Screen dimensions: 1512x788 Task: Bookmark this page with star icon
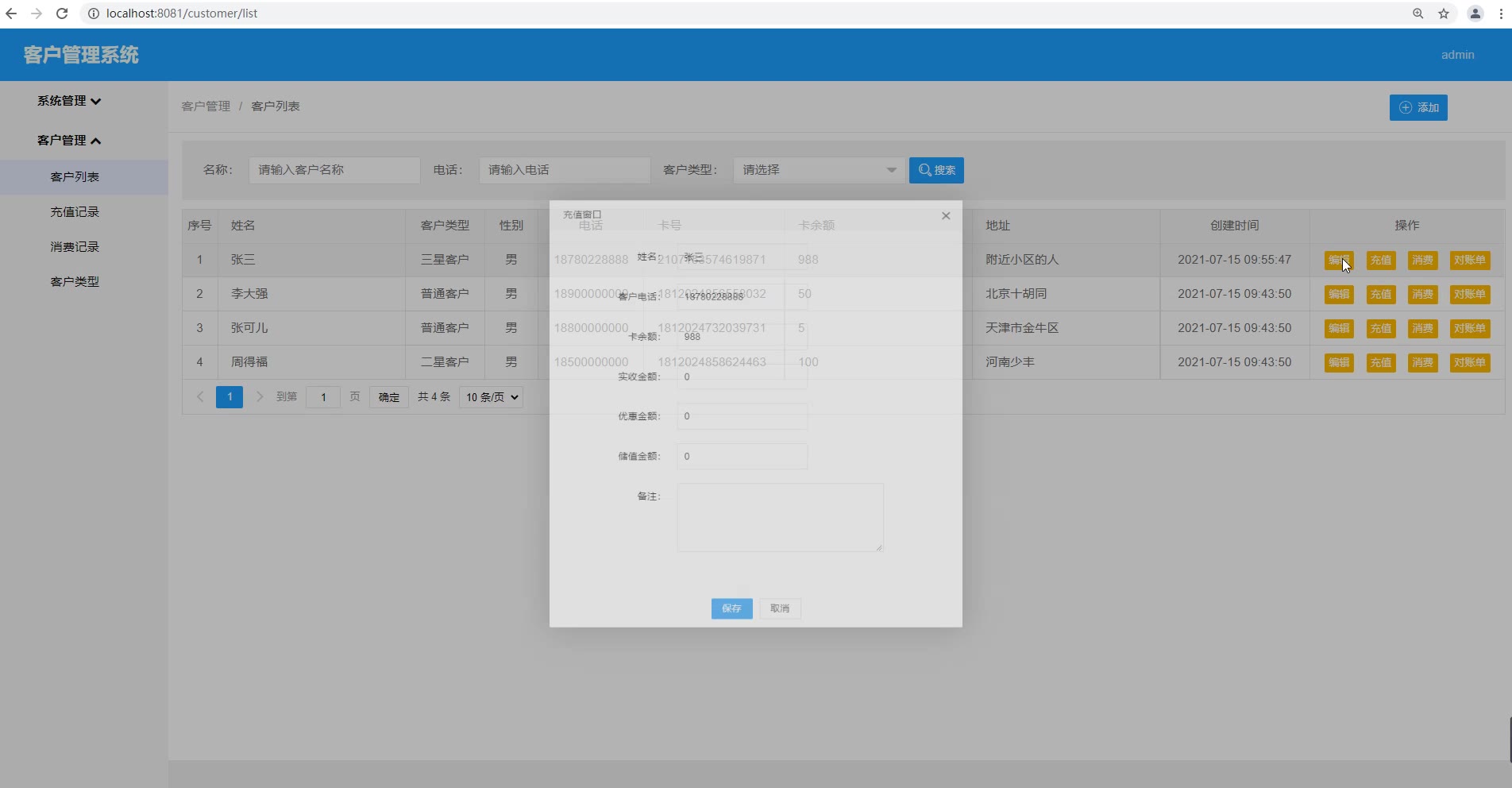coord(1444,14)
